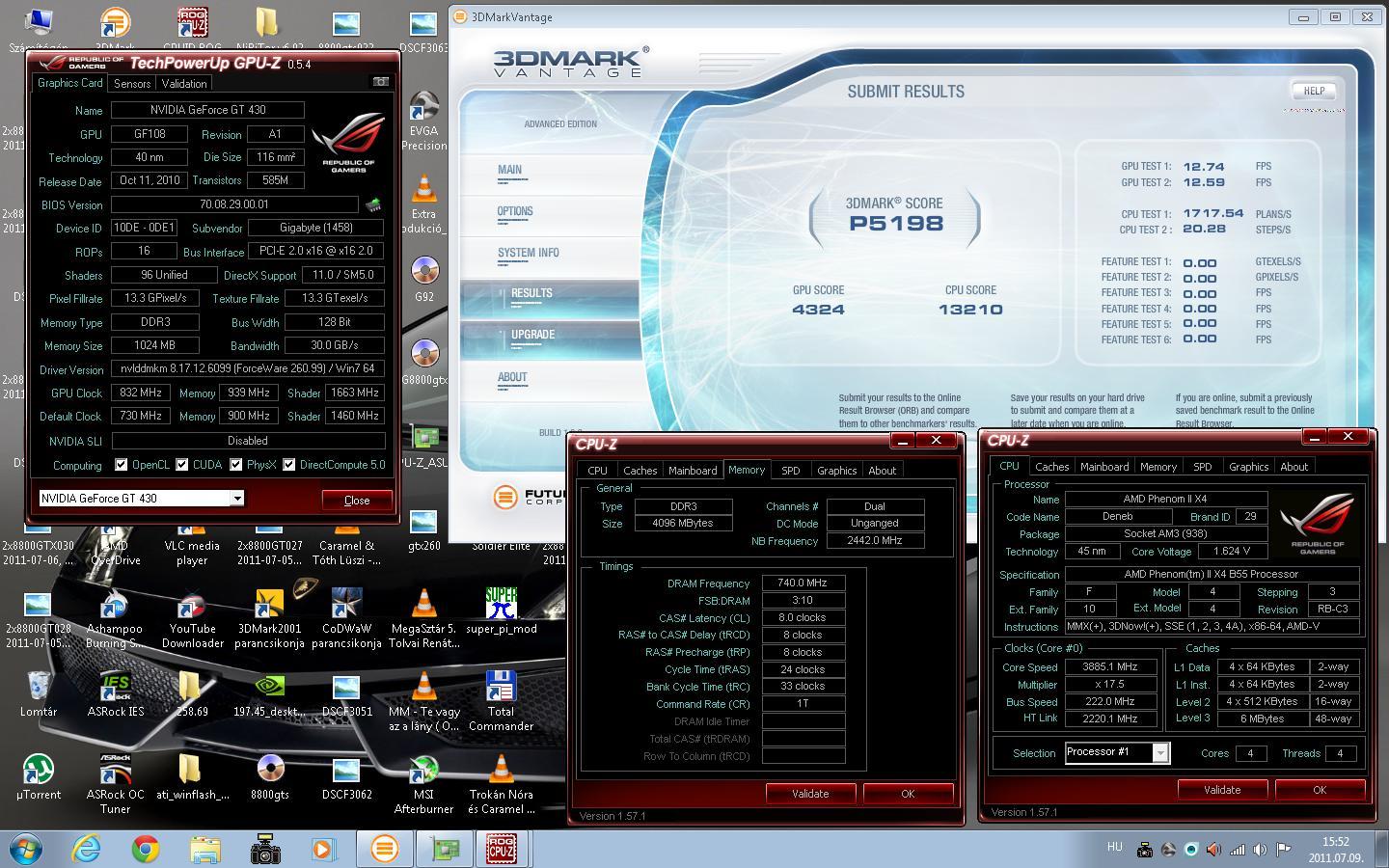Open the Mainboard tab in CPU-Z CPU window
1389x868 pixels.
pos(1104,467)
